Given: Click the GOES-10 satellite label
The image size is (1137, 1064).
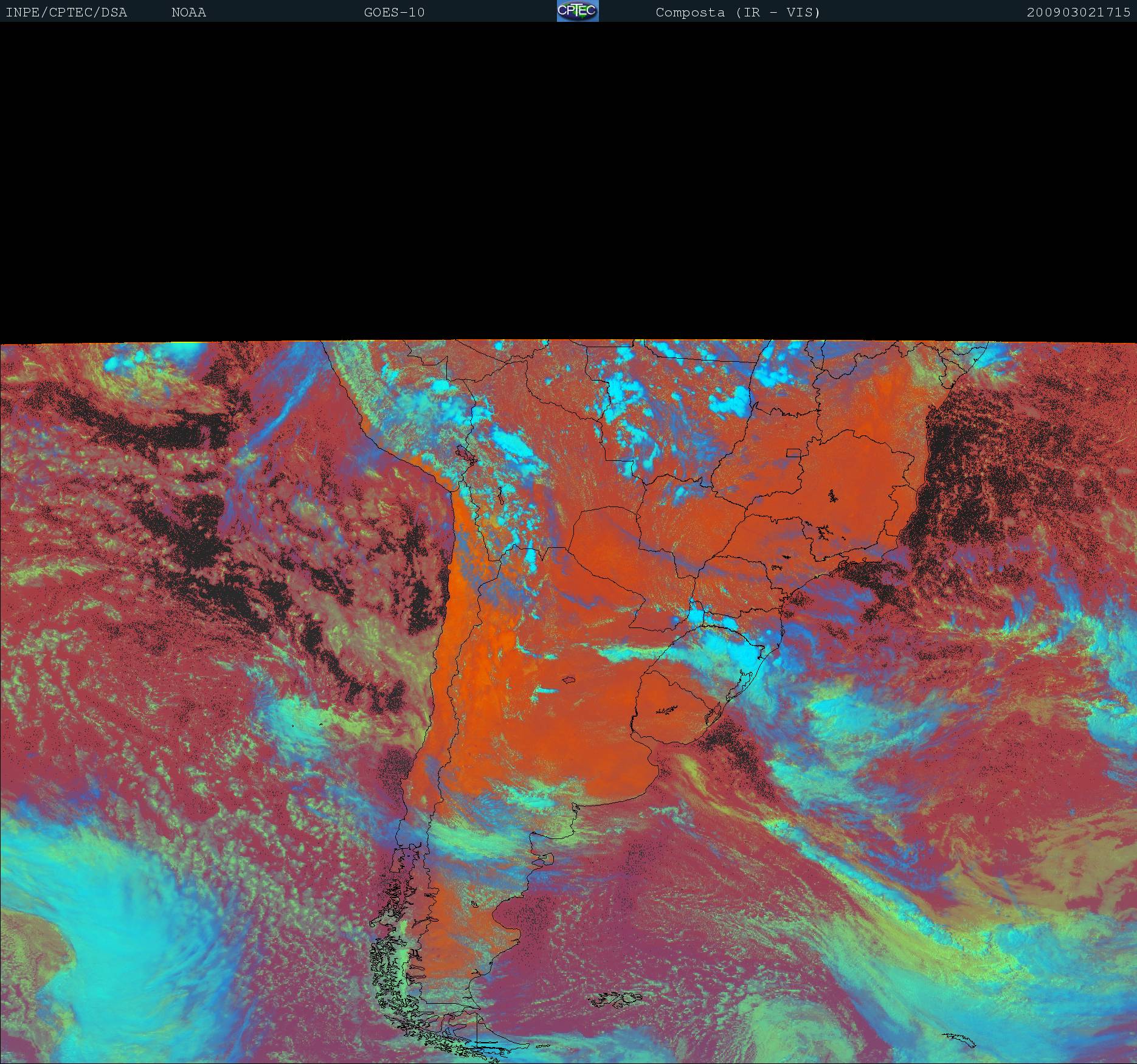Looking at the screenshot, I should pos(394,13).
